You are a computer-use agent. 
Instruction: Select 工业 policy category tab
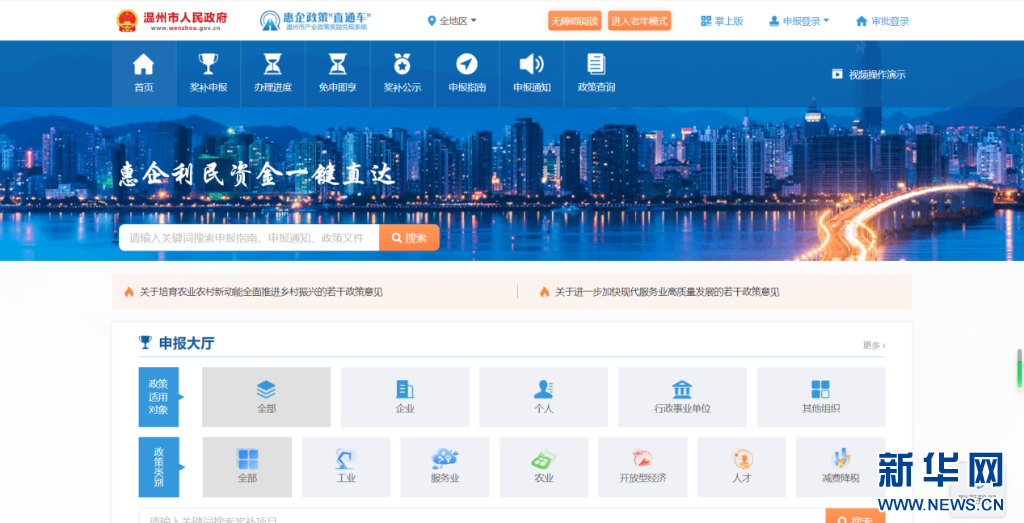coord(346,467)
